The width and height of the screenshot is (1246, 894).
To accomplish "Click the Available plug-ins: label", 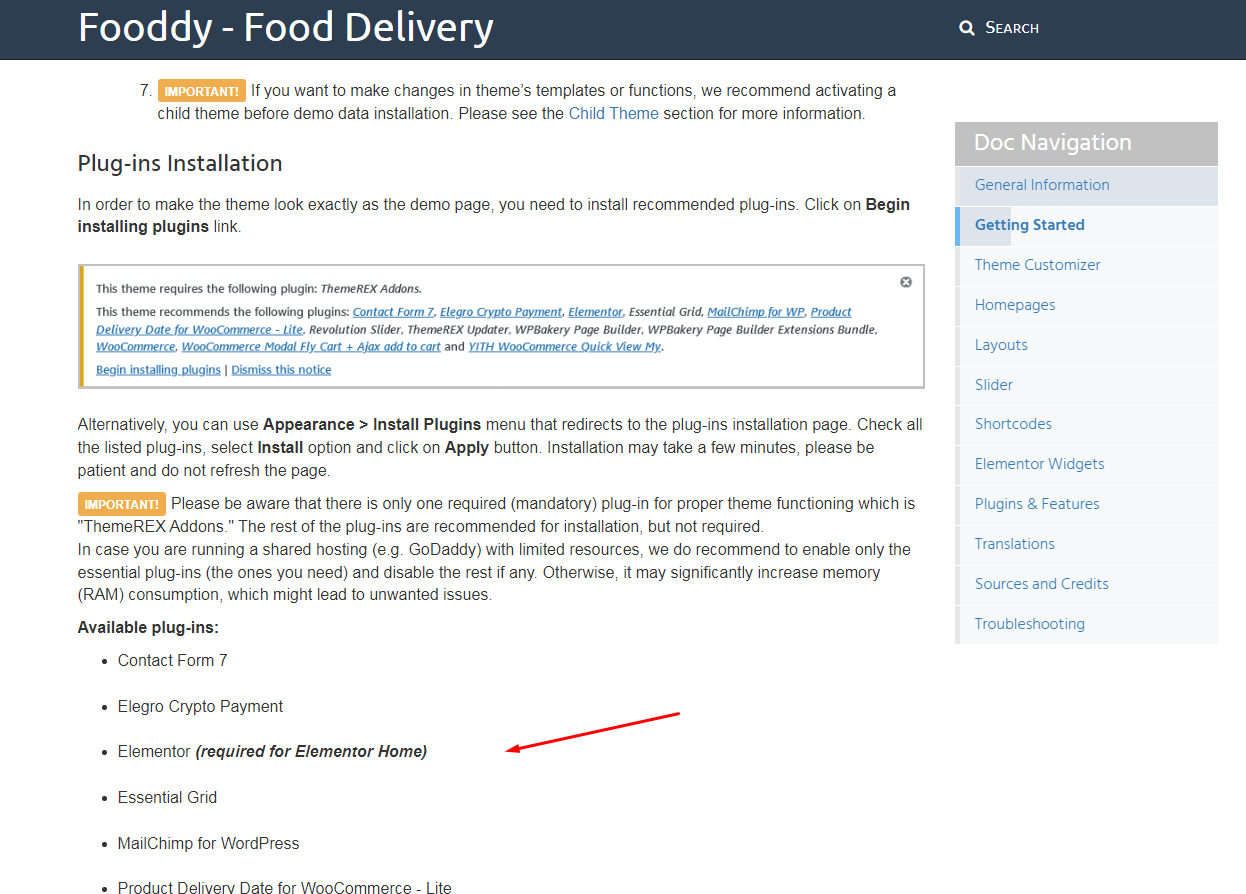I will click(148, 628).
